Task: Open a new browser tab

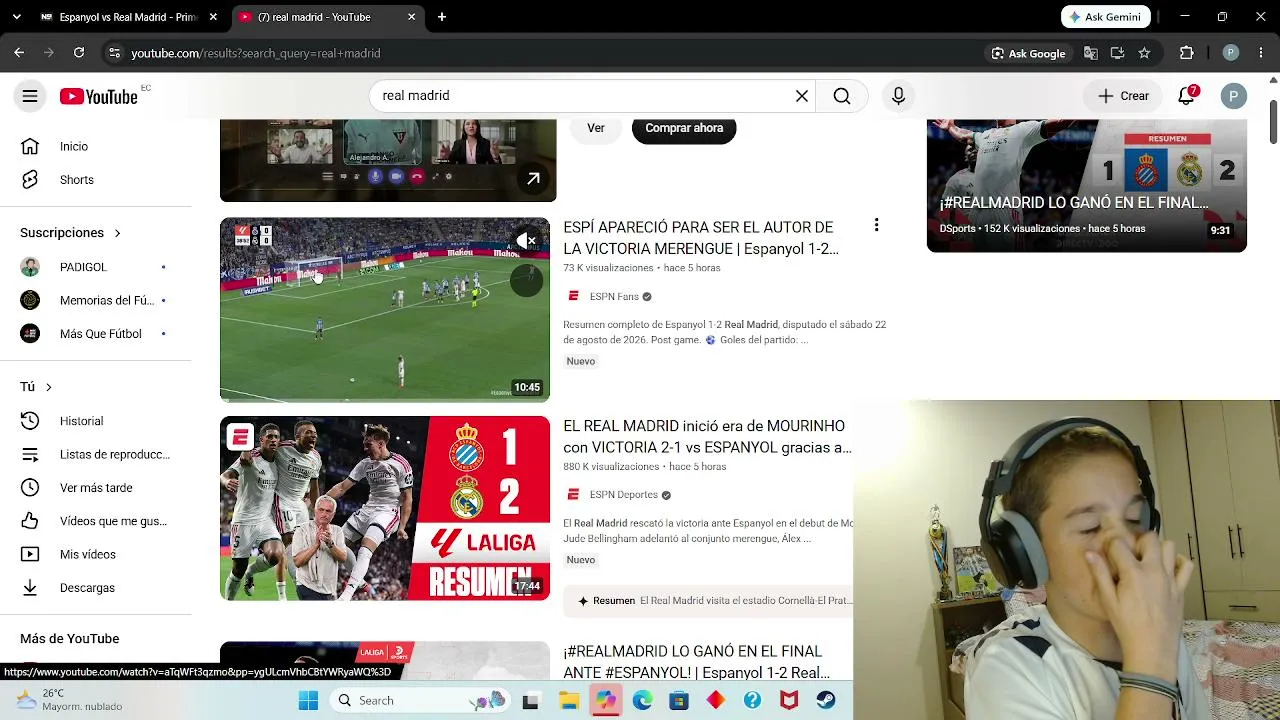Action: tap(442, 17)
